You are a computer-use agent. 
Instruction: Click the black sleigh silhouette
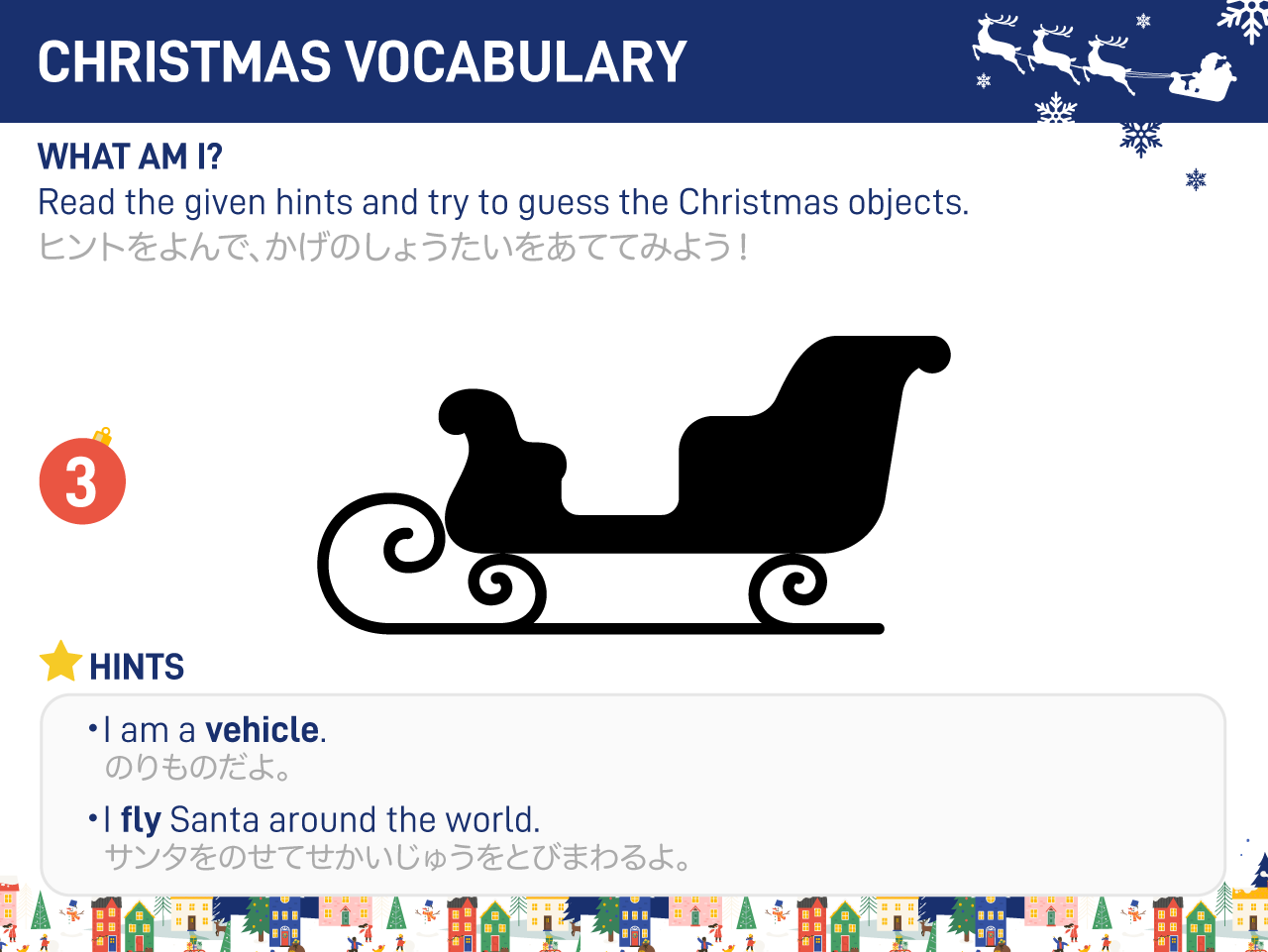pyautogui.click(x=634, y=485)
